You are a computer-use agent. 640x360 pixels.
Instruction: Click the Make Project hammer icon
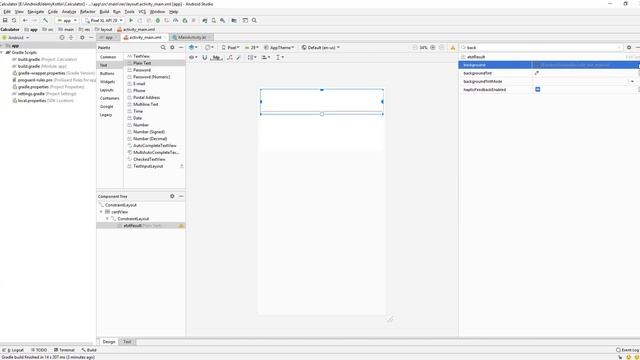[x=45, y=20]
